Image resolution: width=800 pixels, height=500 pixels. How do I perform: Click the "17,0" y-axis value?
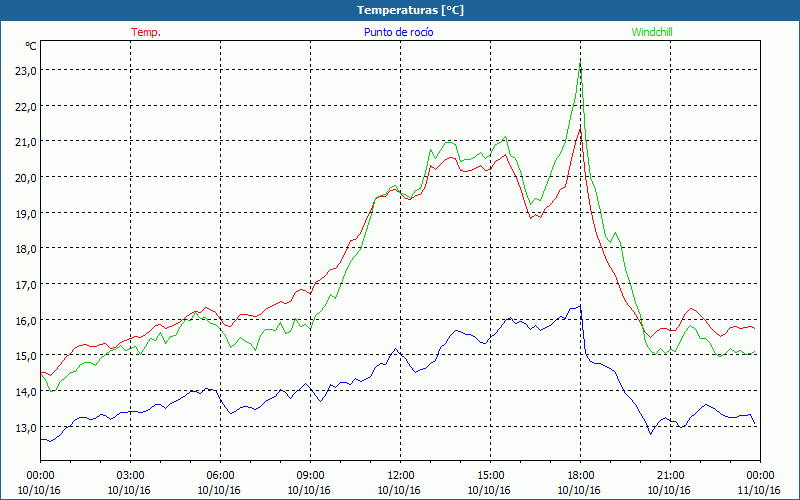(26, 285)
